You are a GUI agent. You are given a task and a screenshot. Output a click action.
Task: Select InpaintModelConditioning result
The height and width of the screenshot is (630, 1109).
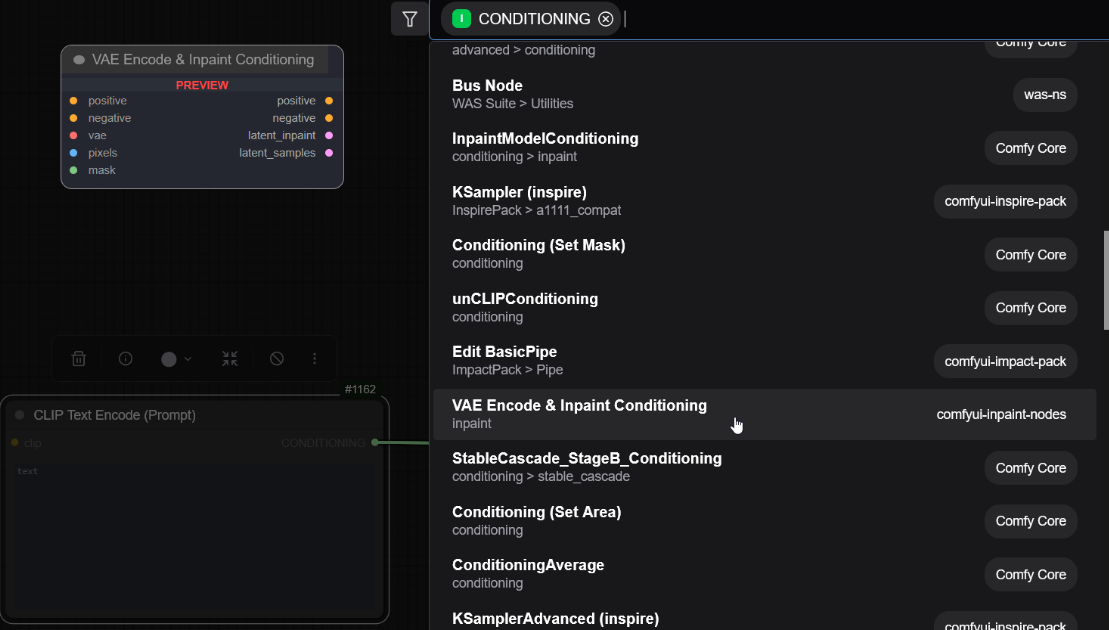tap(764, 148)
